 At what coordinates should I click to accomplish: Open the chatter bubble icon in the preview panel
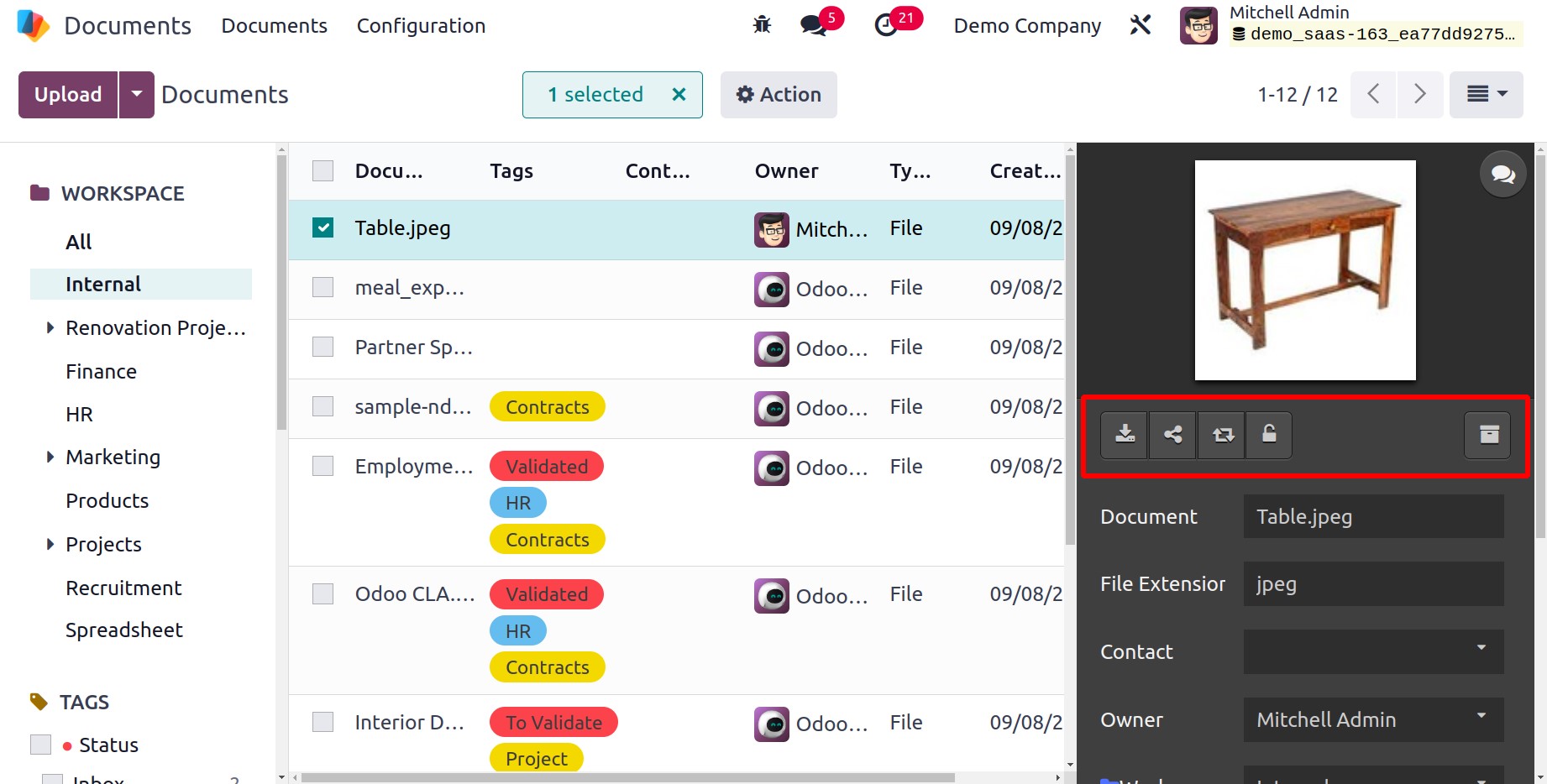[1502, 174]
